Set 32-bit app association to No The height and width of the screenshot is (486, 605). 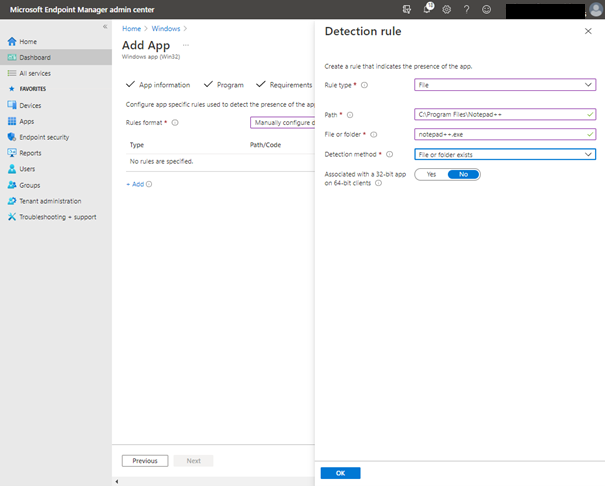click(x=463, y=174)
